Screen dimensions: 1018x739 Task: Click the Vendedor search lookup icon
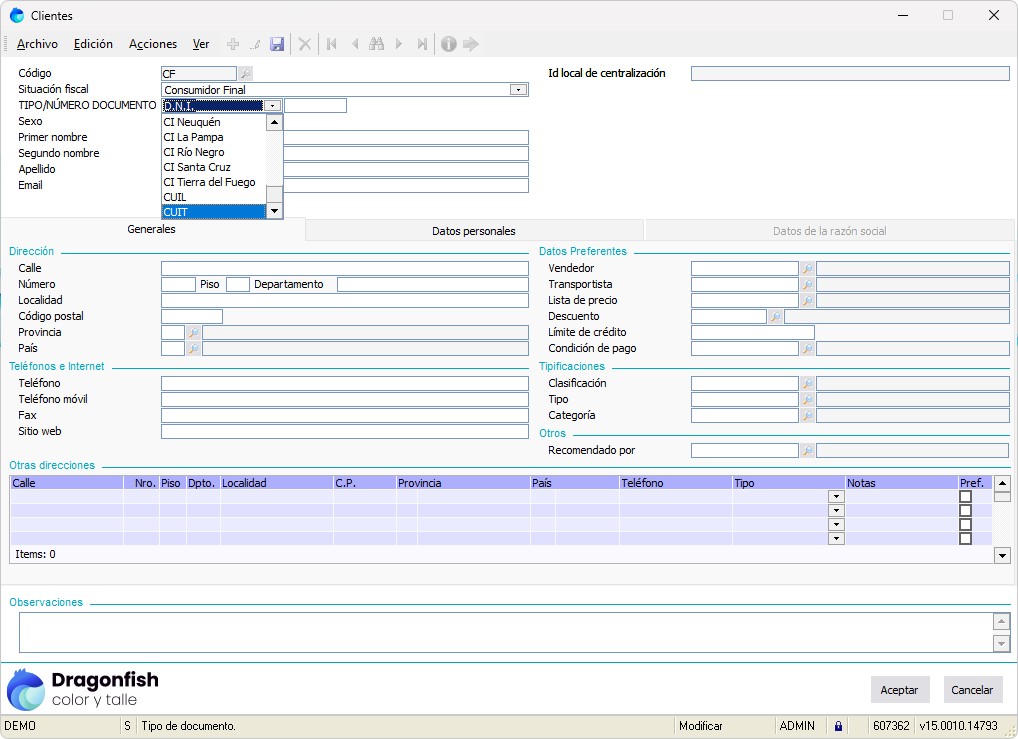[x=807, y=269]
